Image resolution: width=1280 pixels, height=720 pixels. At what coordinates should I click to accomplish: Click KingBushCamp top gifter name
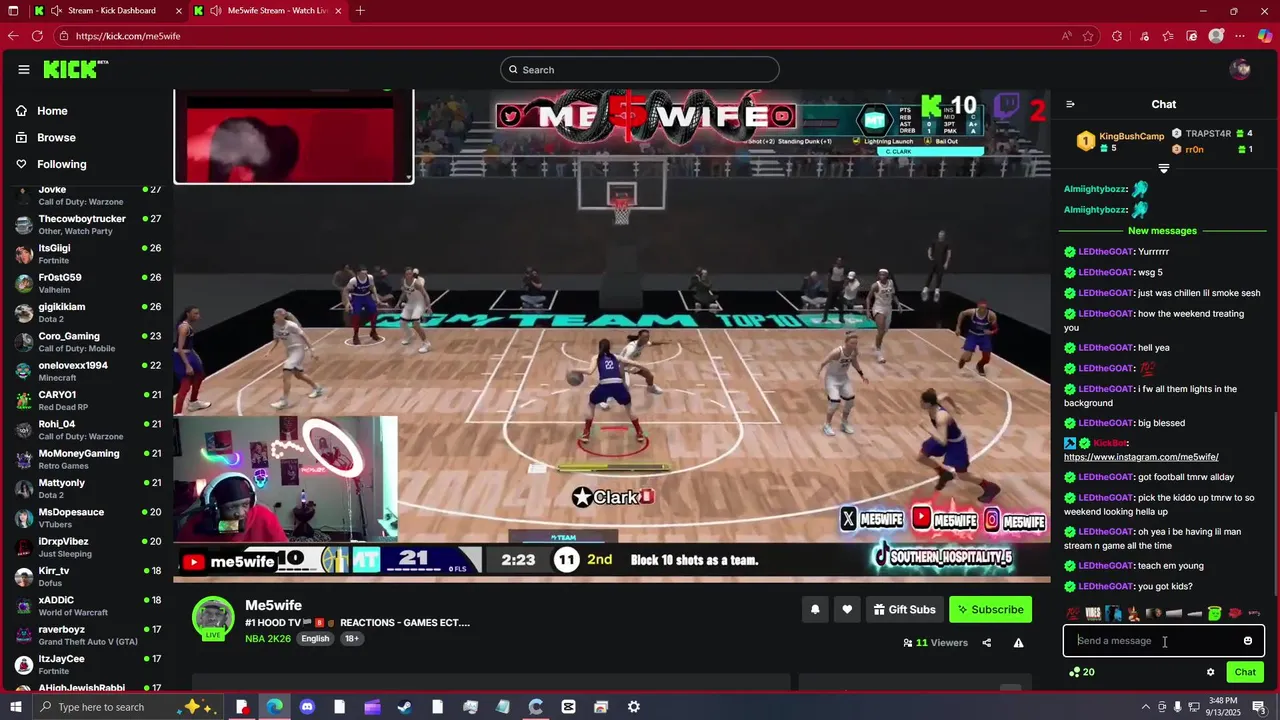[x=1131, y=136]
